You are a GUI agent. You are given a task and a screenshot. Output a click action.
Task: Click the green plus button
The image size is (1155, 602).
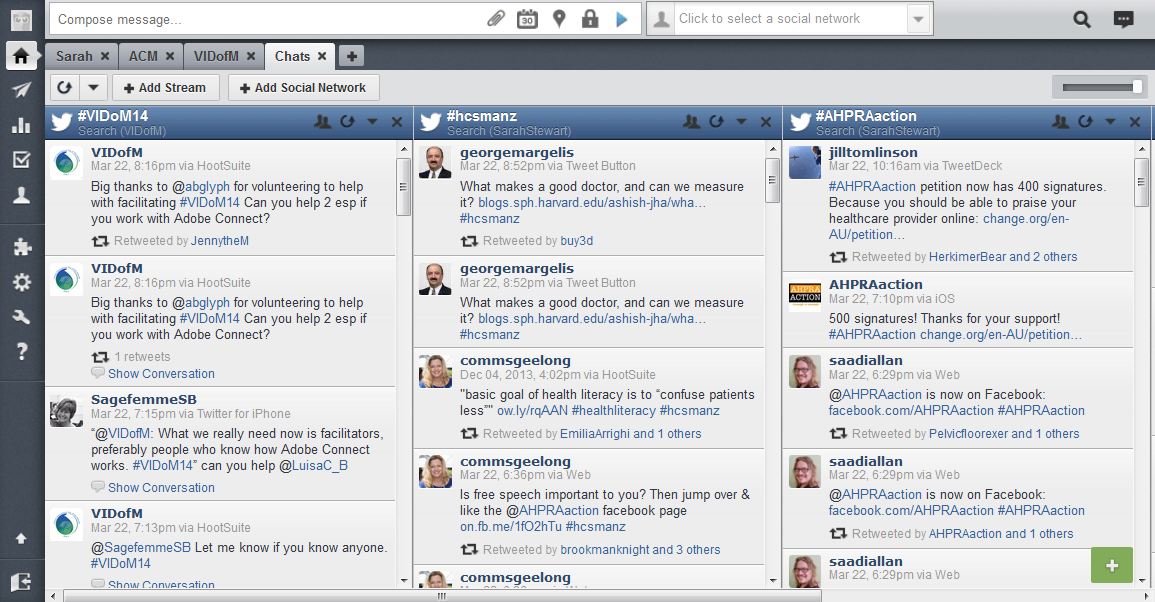tap(1112, 566)
